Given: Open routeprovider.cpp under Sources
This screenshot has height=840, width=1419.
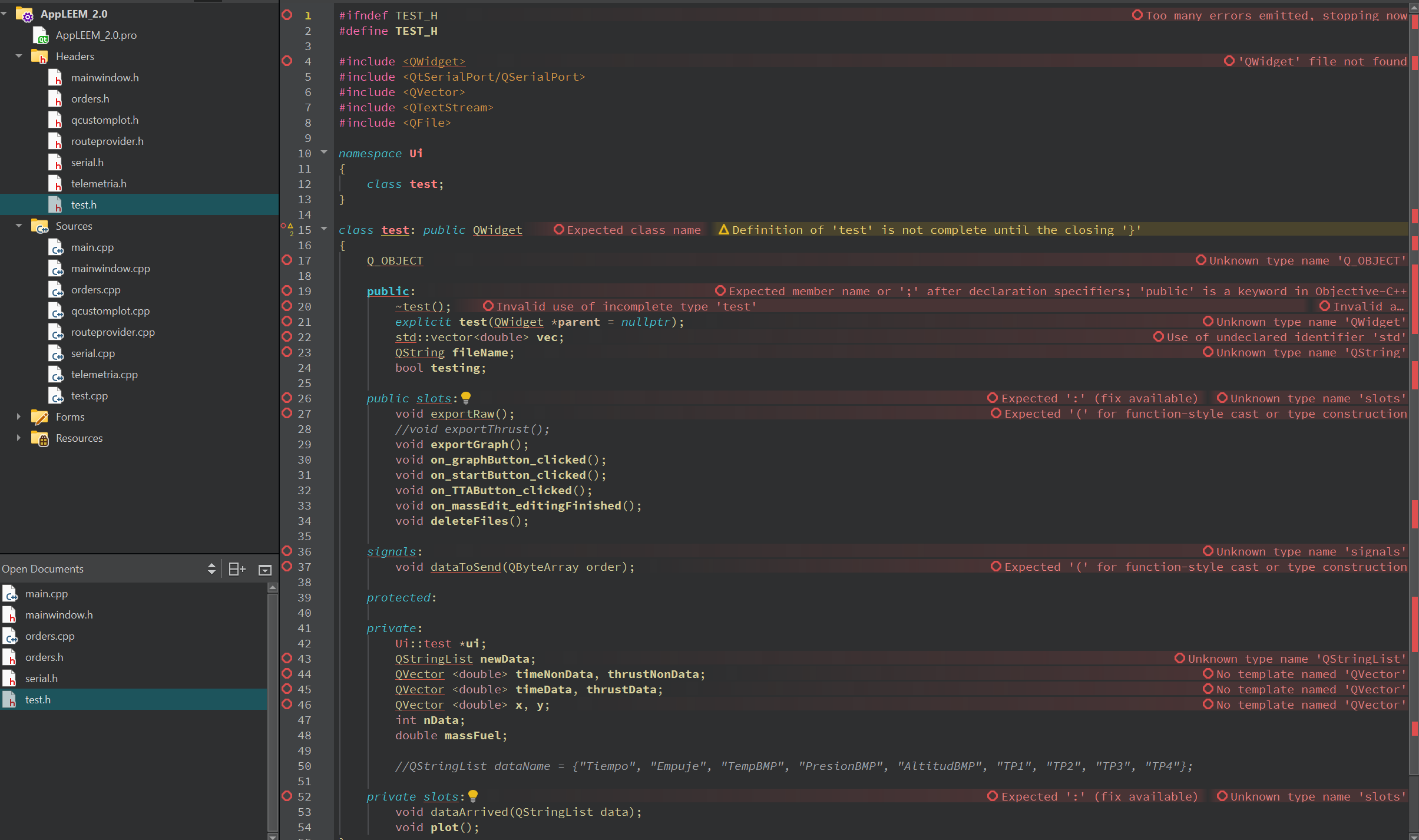Looking at the screenshot, I should [113, 332].
